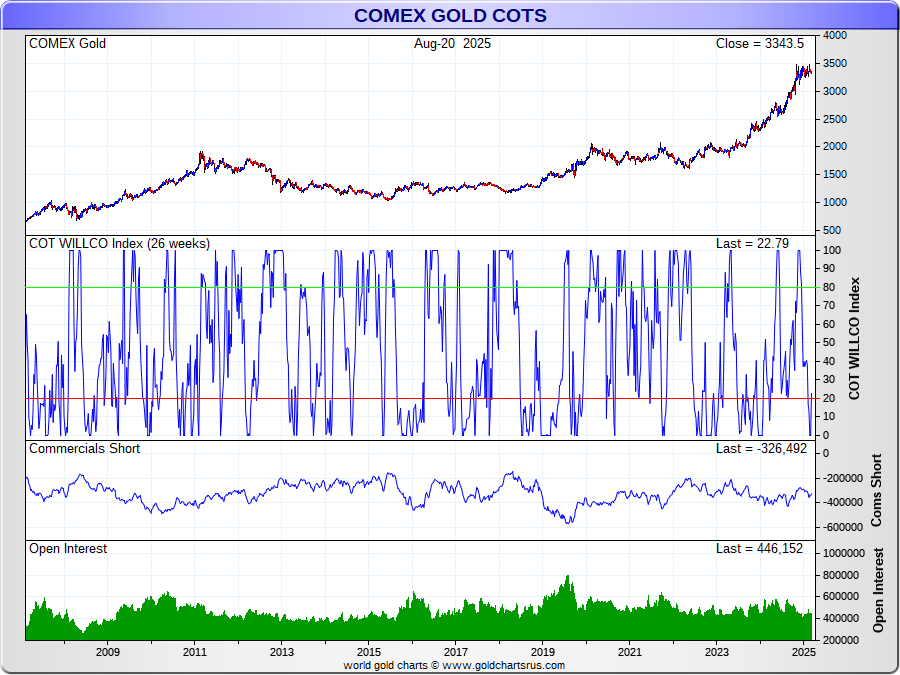Viewport: 900px width, 675px height.
Task: Click the 500 price axis label
Action: [832, 230]
